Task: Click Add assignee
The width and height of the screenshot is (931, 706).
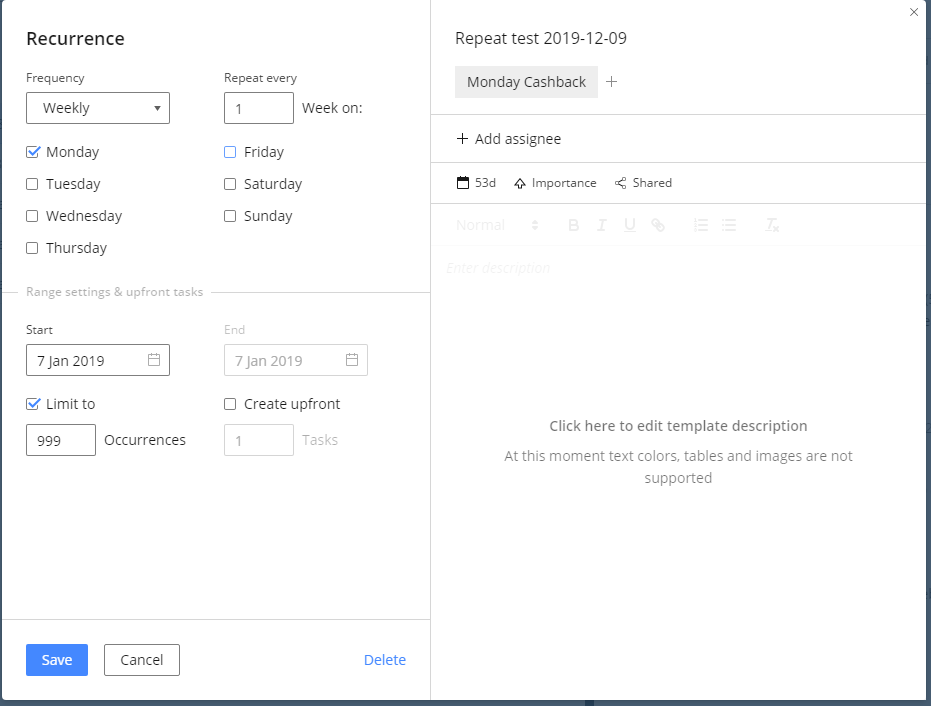Action: 509,139
